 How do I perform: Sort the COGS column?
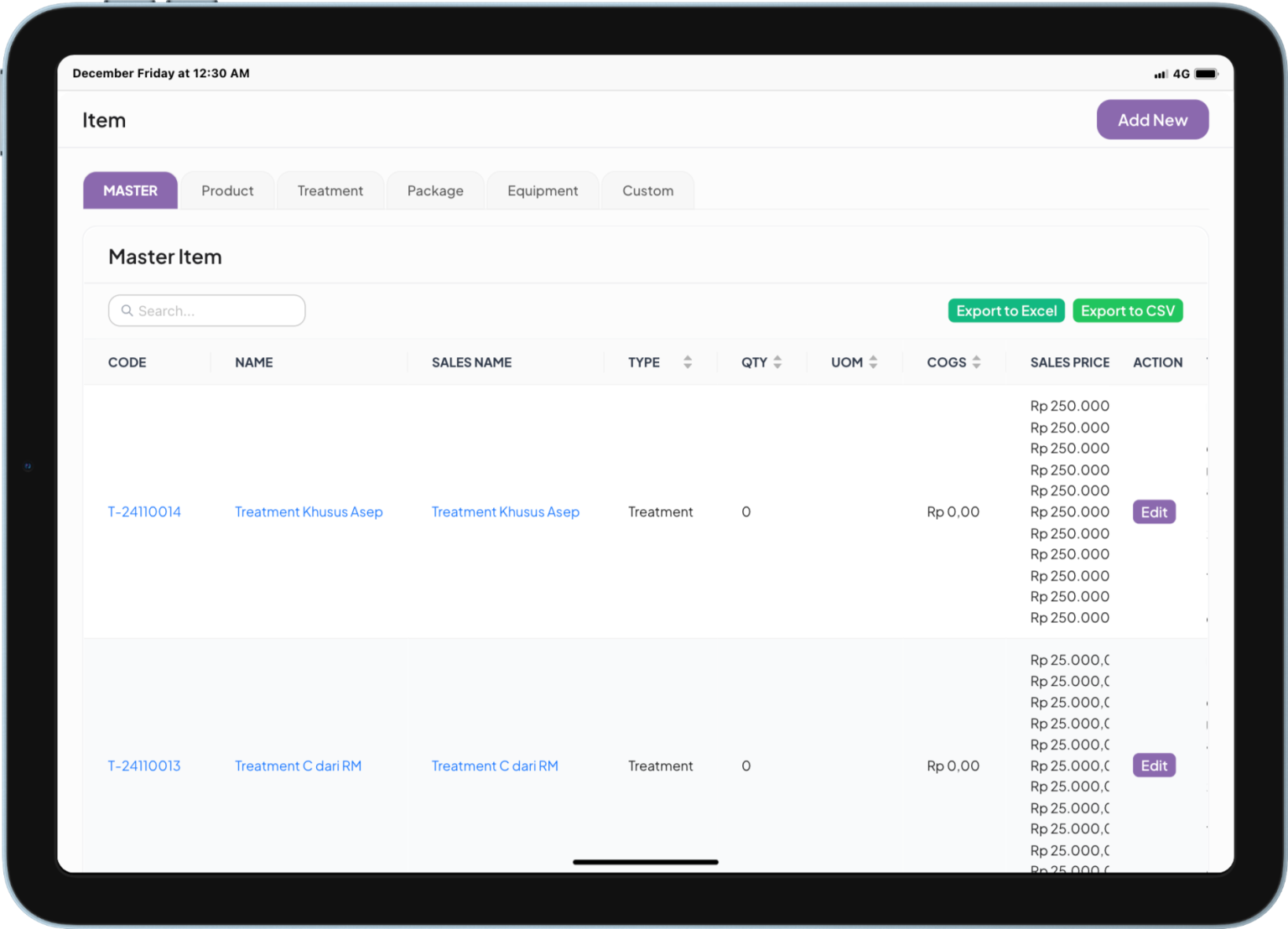coord(976,362)
